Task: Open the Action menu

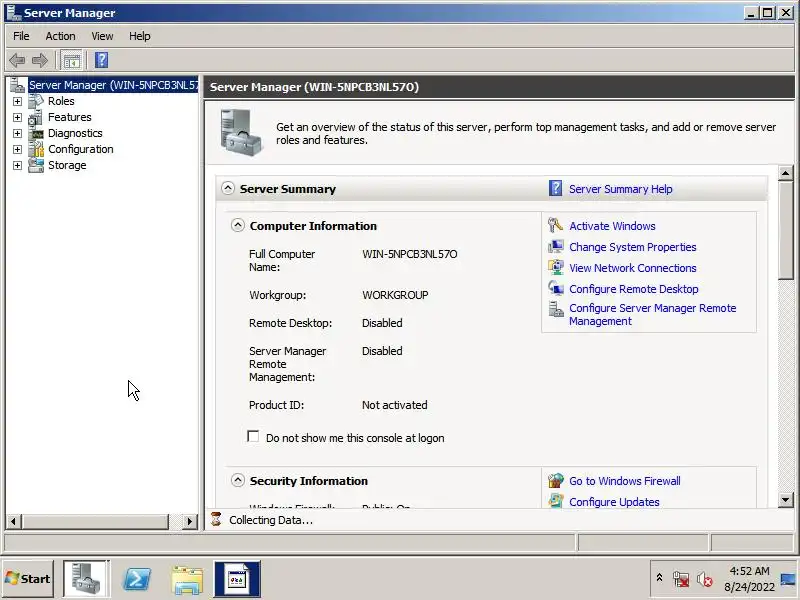Action: 60,36
